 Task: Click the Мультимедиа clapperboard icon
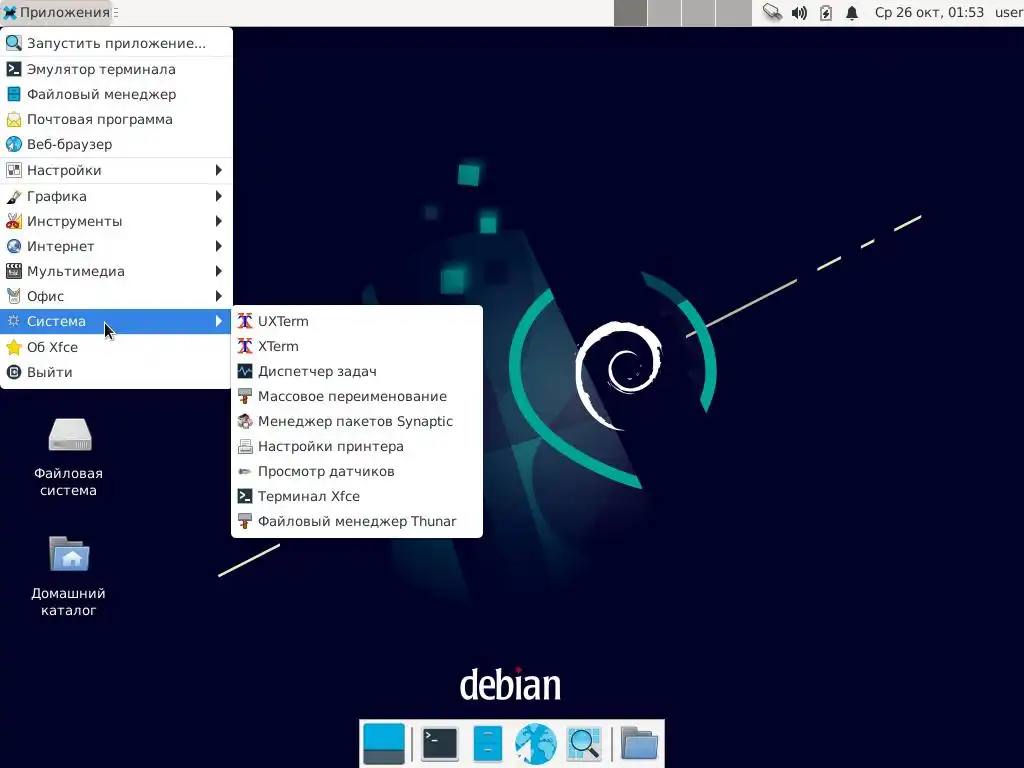(x=14, y=271)
